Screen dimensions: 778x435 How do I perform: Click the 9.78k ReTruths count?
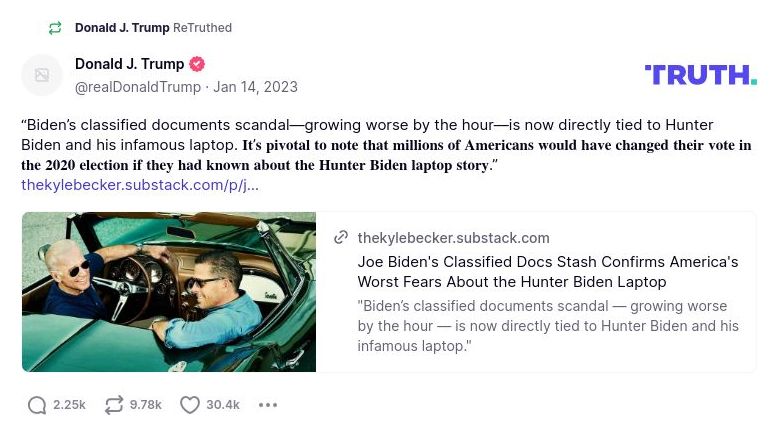146,405
